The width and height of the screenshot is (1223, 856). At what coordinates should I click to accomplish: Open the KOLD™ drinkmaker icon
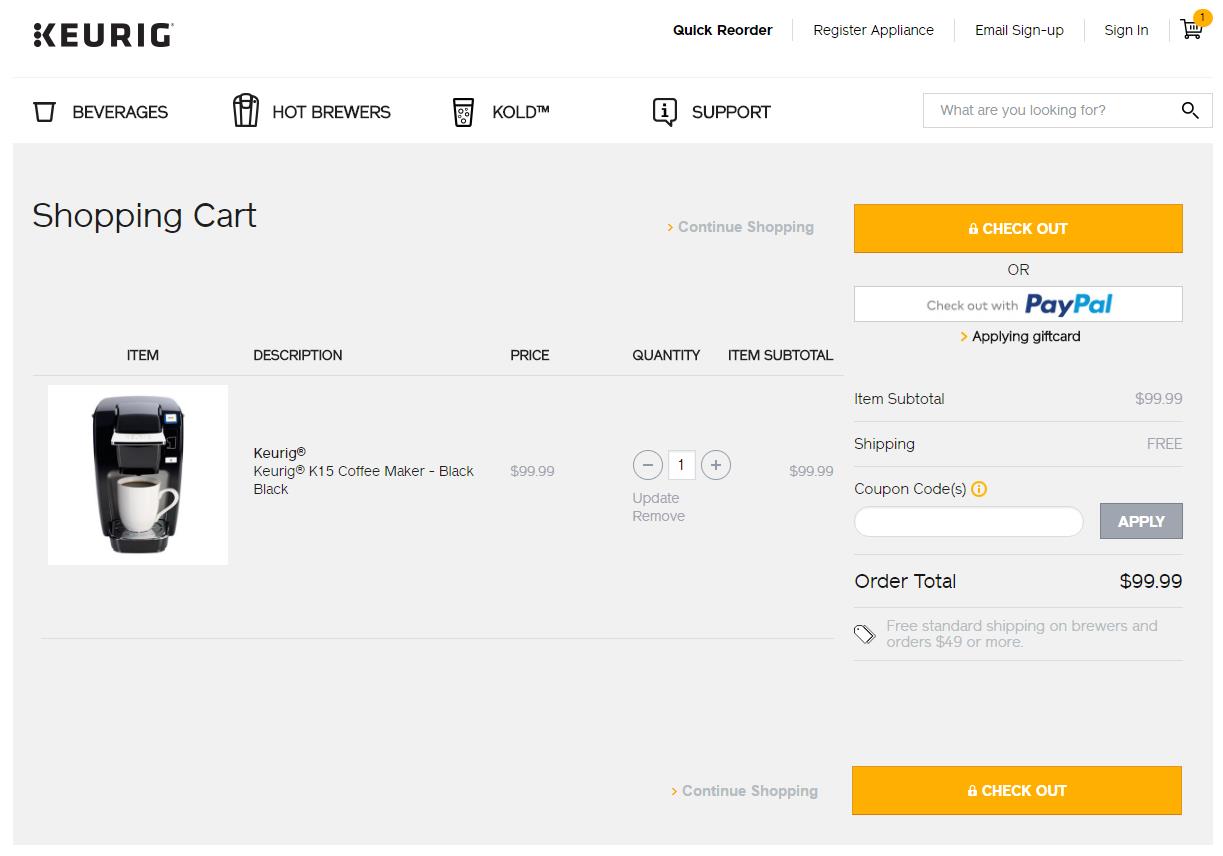point(463,110)
